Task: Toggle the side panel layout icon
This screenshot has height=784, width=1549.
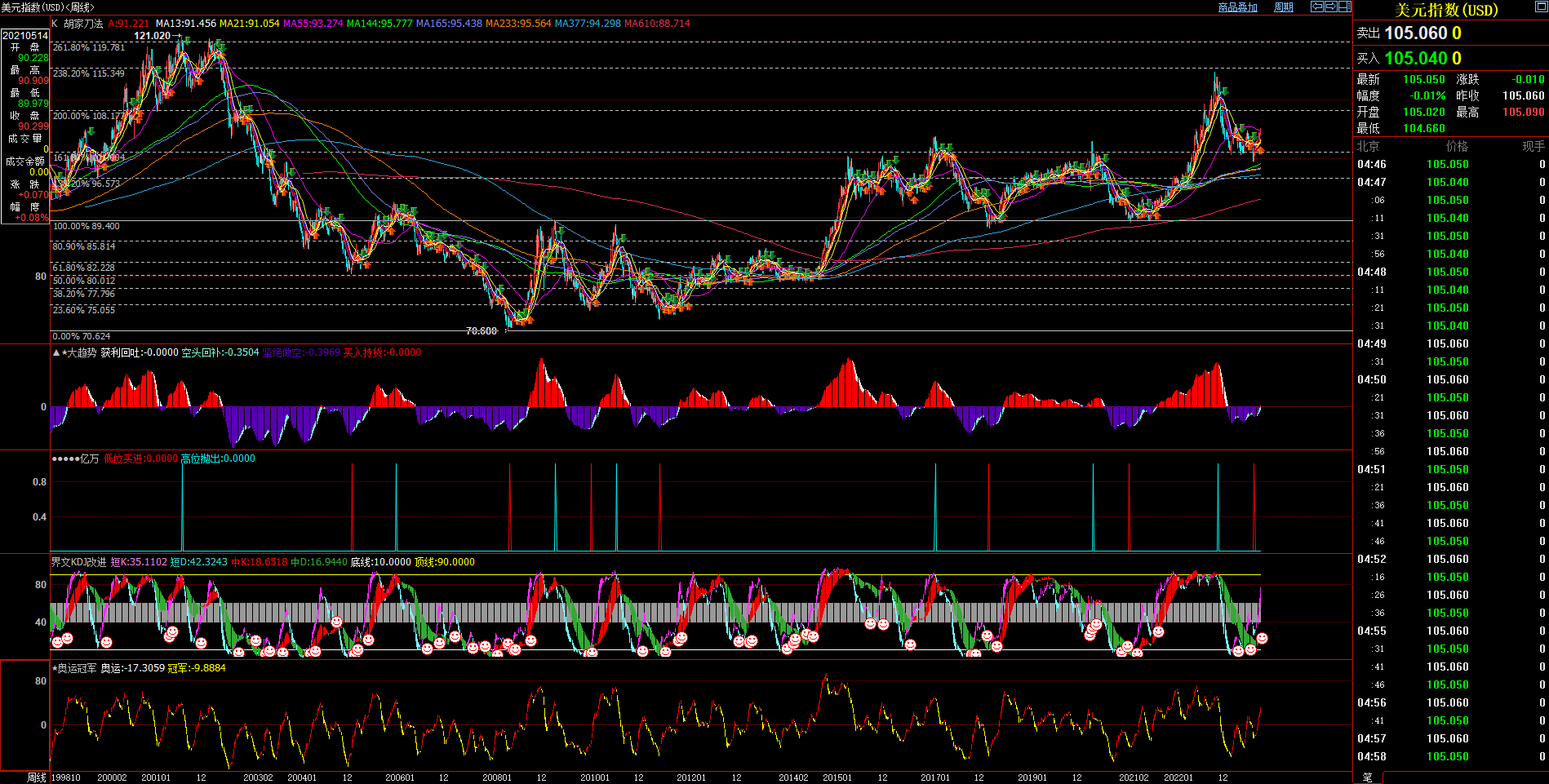Action: [1344, 7]
